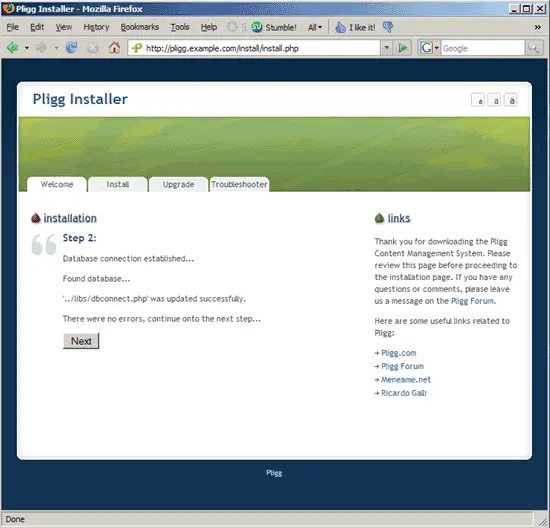Image resolution: width=550 pixels, height=528 pixels.
Task: Click the Pligg Installer heading
Action: click(x=80, y=99)
